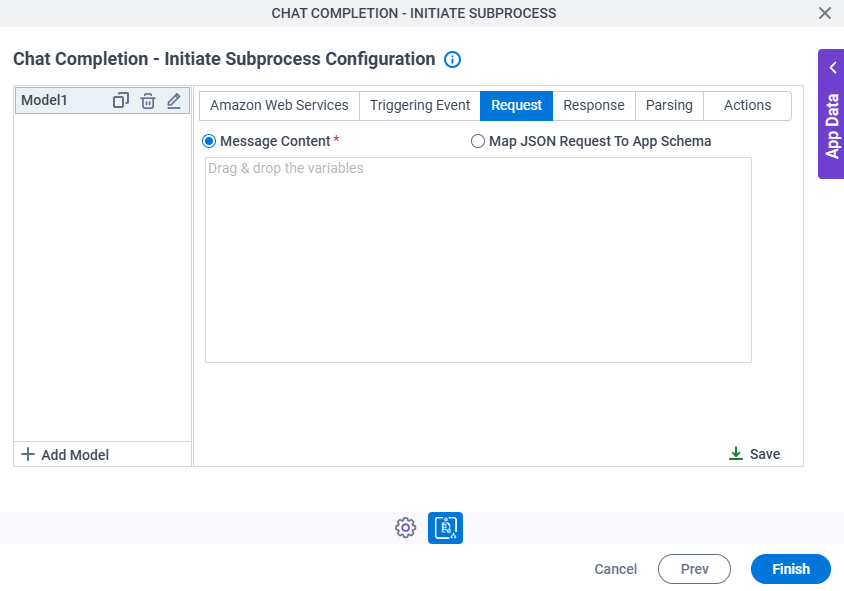844x591 pixels.
Task: Copy the Model1 entry
Action: pyautogui.click(x=121, y=101)
